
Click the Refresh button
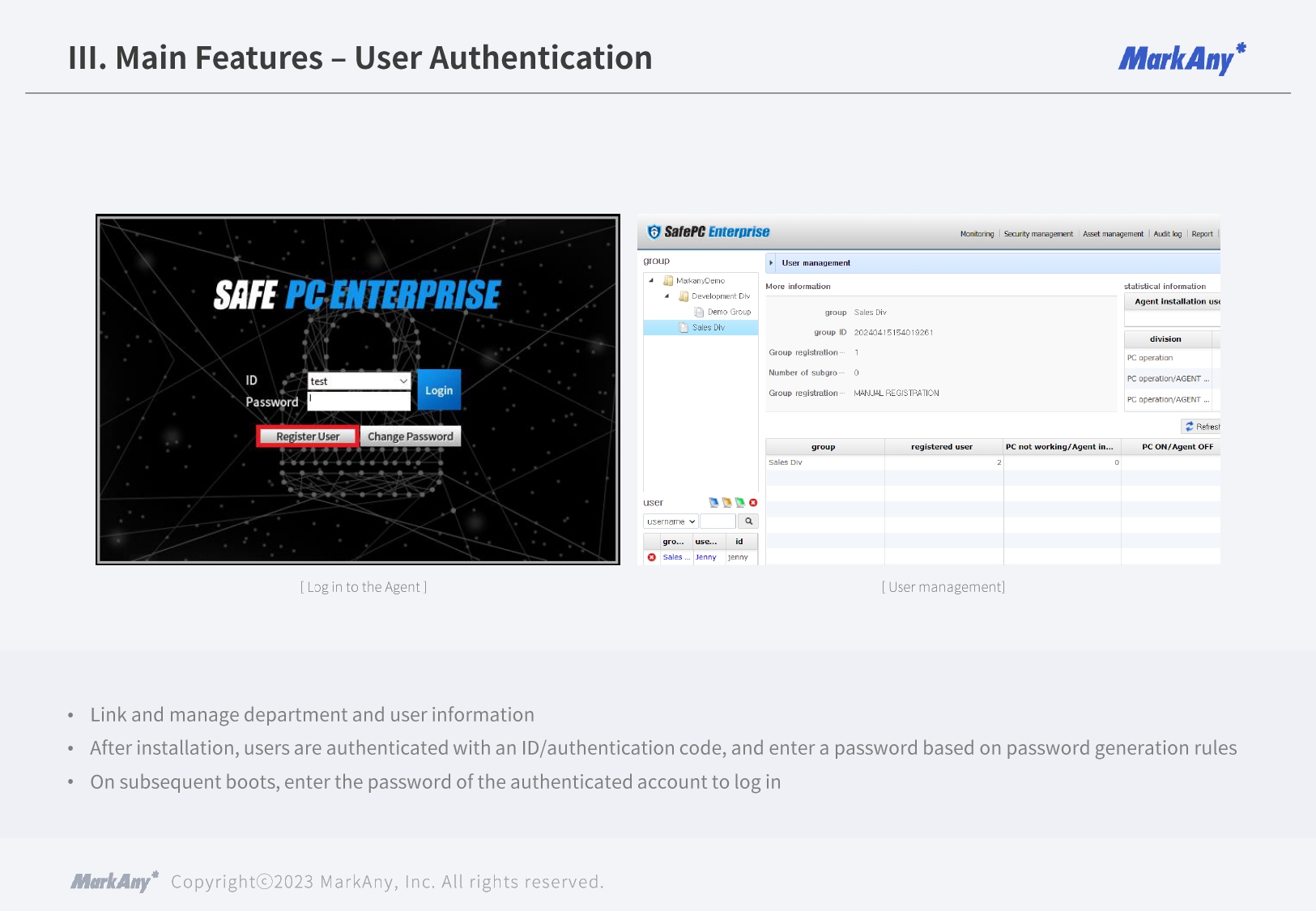tap(1202, 427)
